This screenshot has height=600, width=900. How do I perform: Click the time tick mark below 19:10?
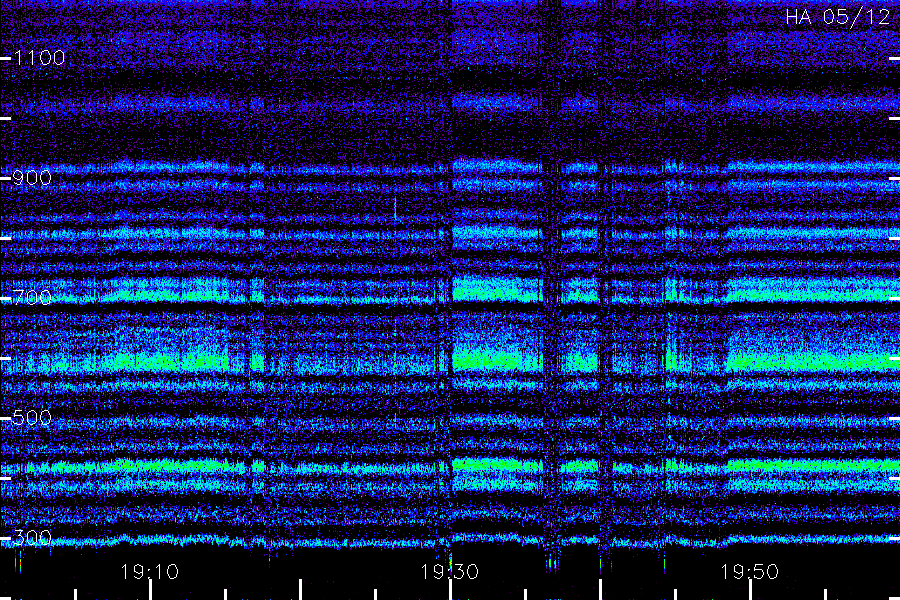coord(150,590)
